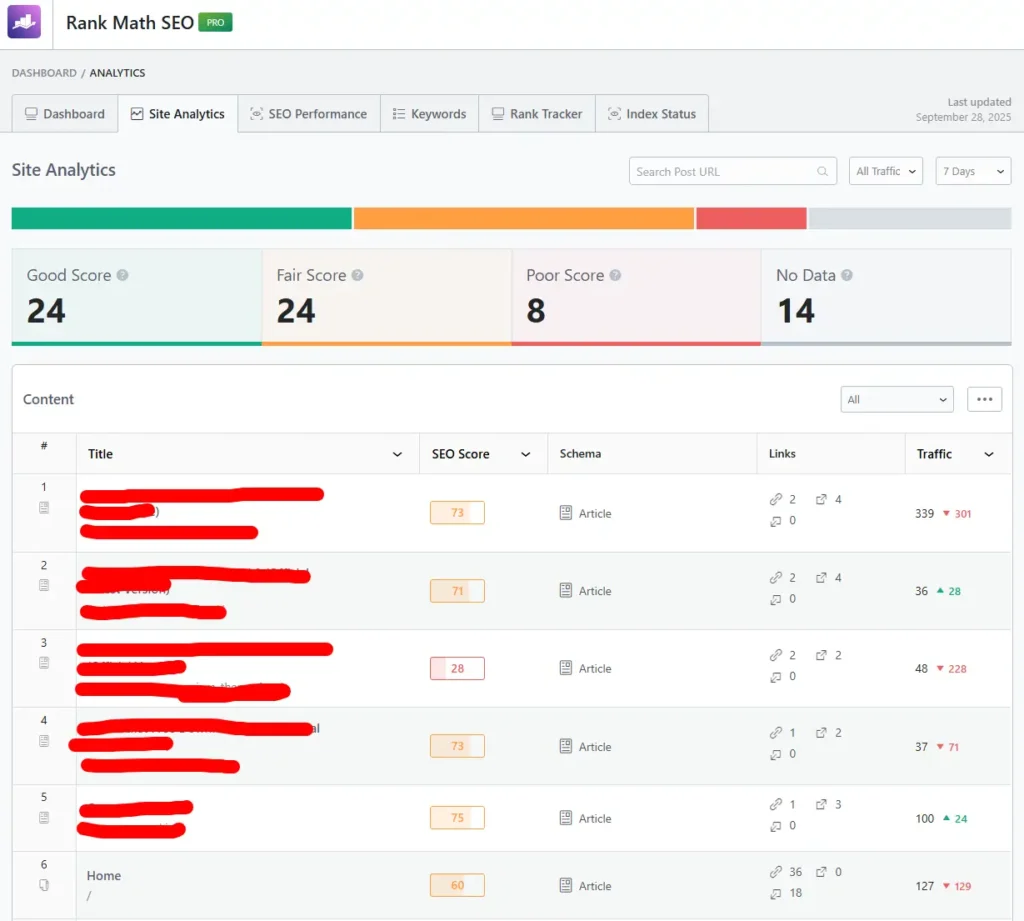Sort by the SEO Score column chevron
Viewport: 1024px width, 921px height.
[526, 455]
